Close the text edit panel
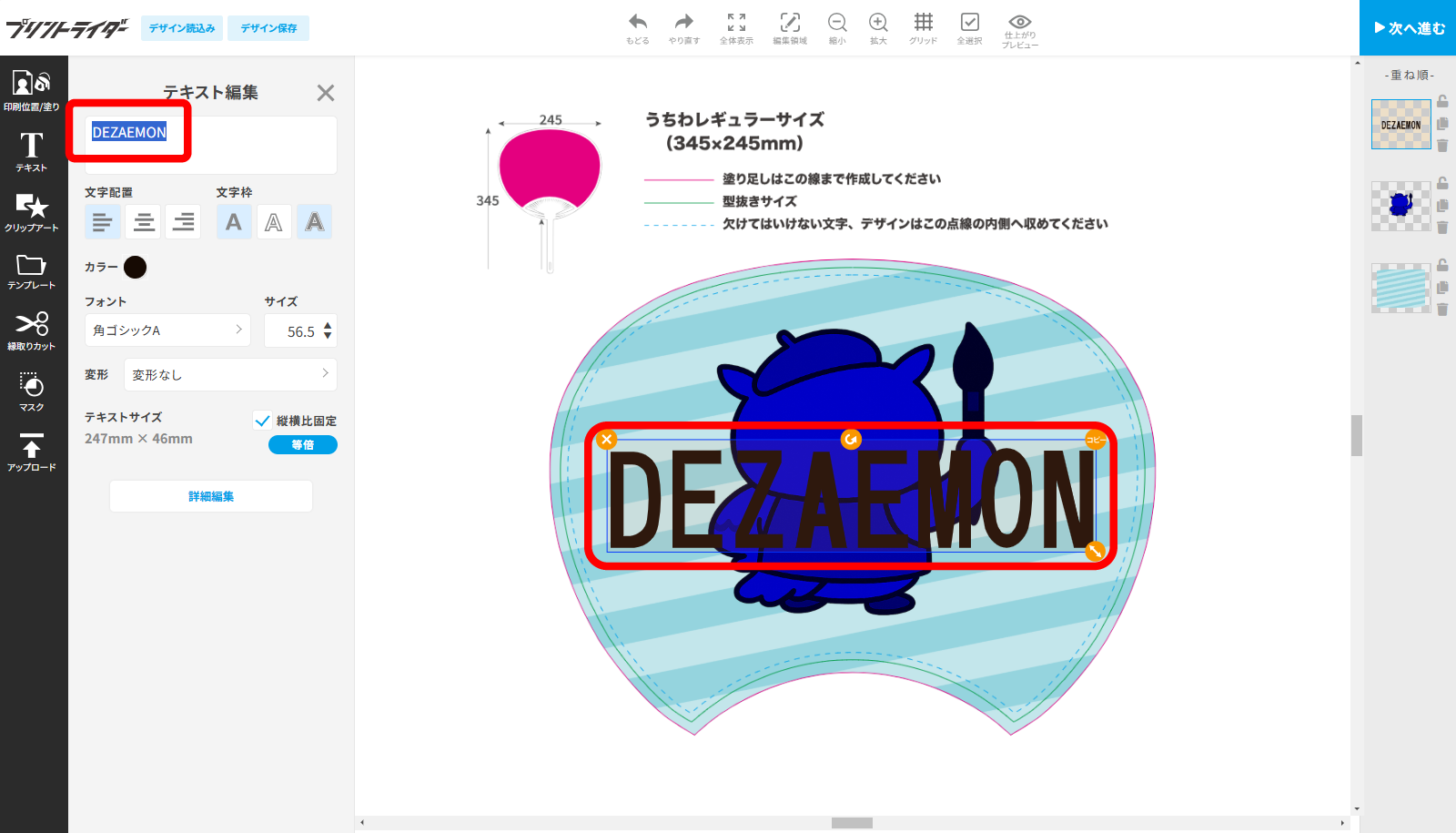Screen dimensions: 1456x833 (x=326, y=92)
